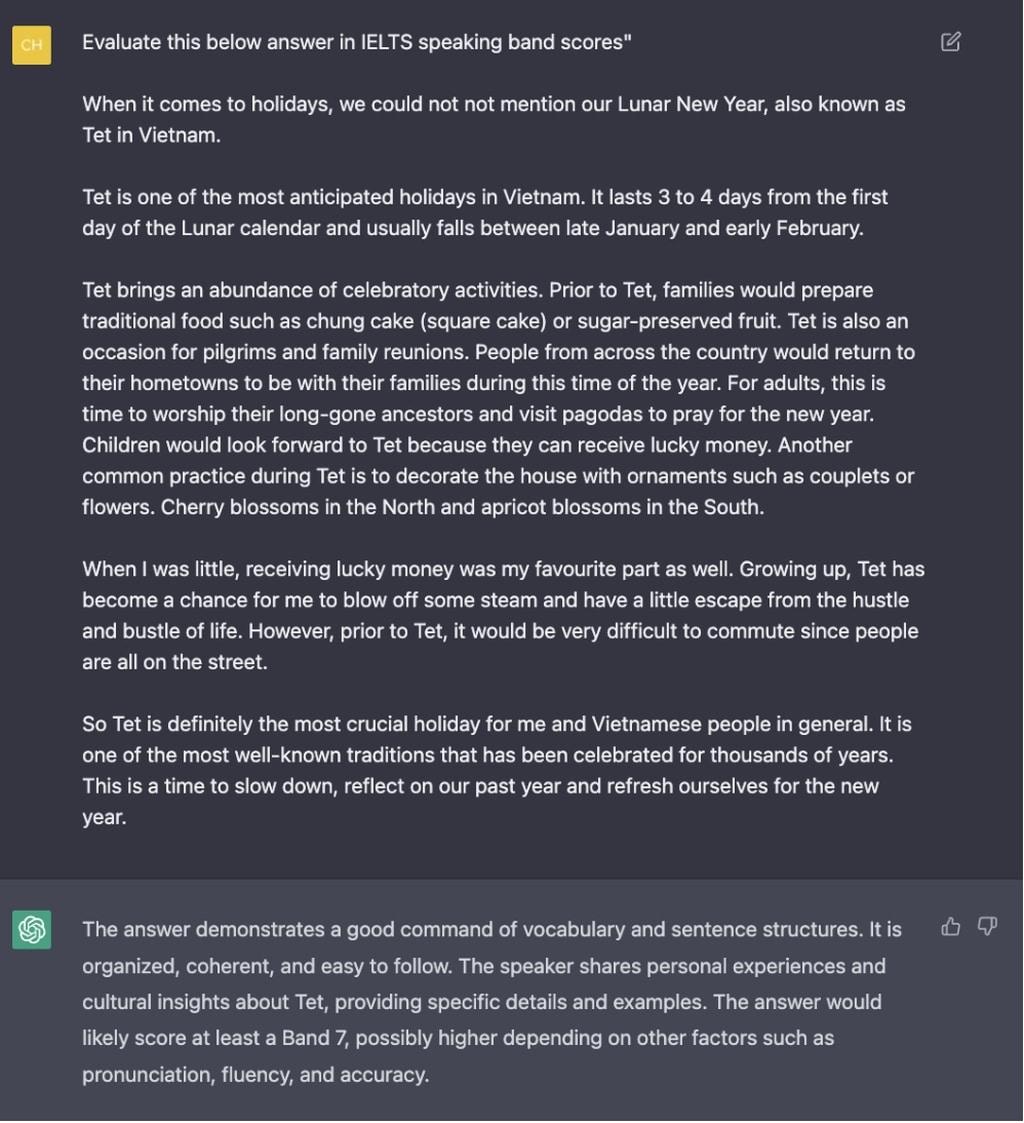The height and width of the screenshot is (1123, 1024).
Task: Click the paragraph starting "When it comes to holidays"
Action: [493, 119]
